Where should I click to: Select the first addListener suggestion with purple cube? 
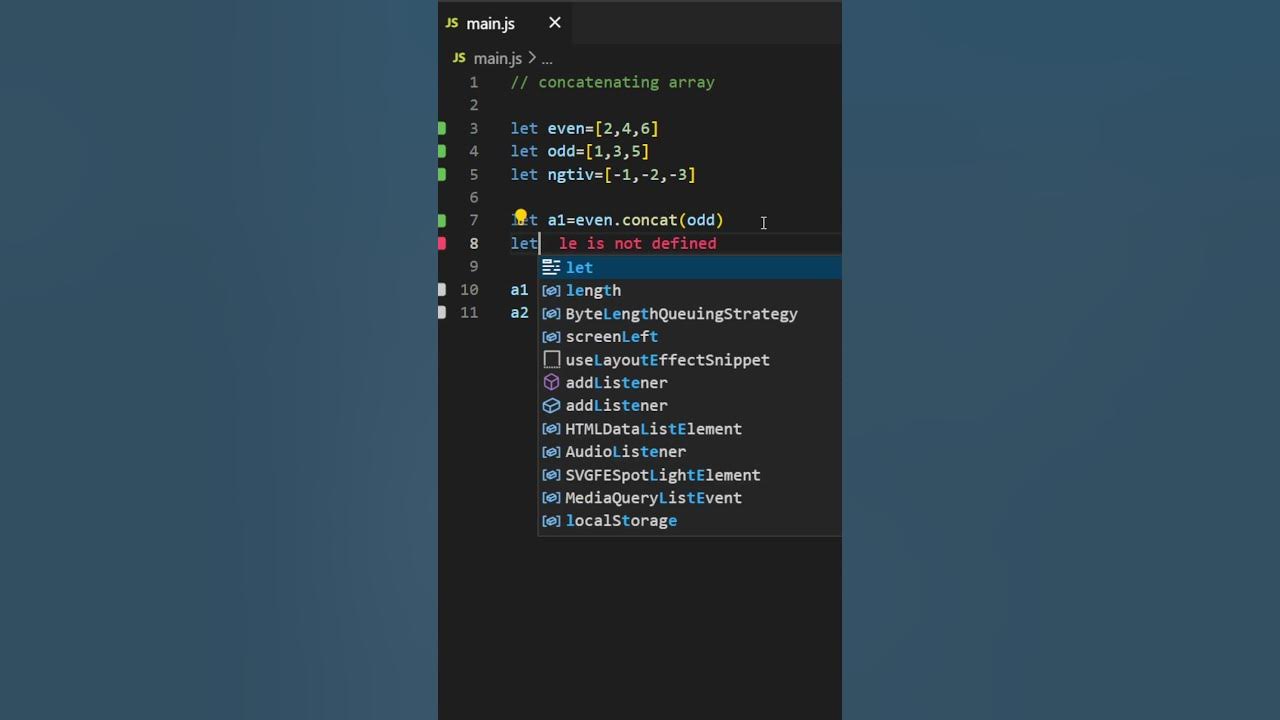(x=690, y=382)
